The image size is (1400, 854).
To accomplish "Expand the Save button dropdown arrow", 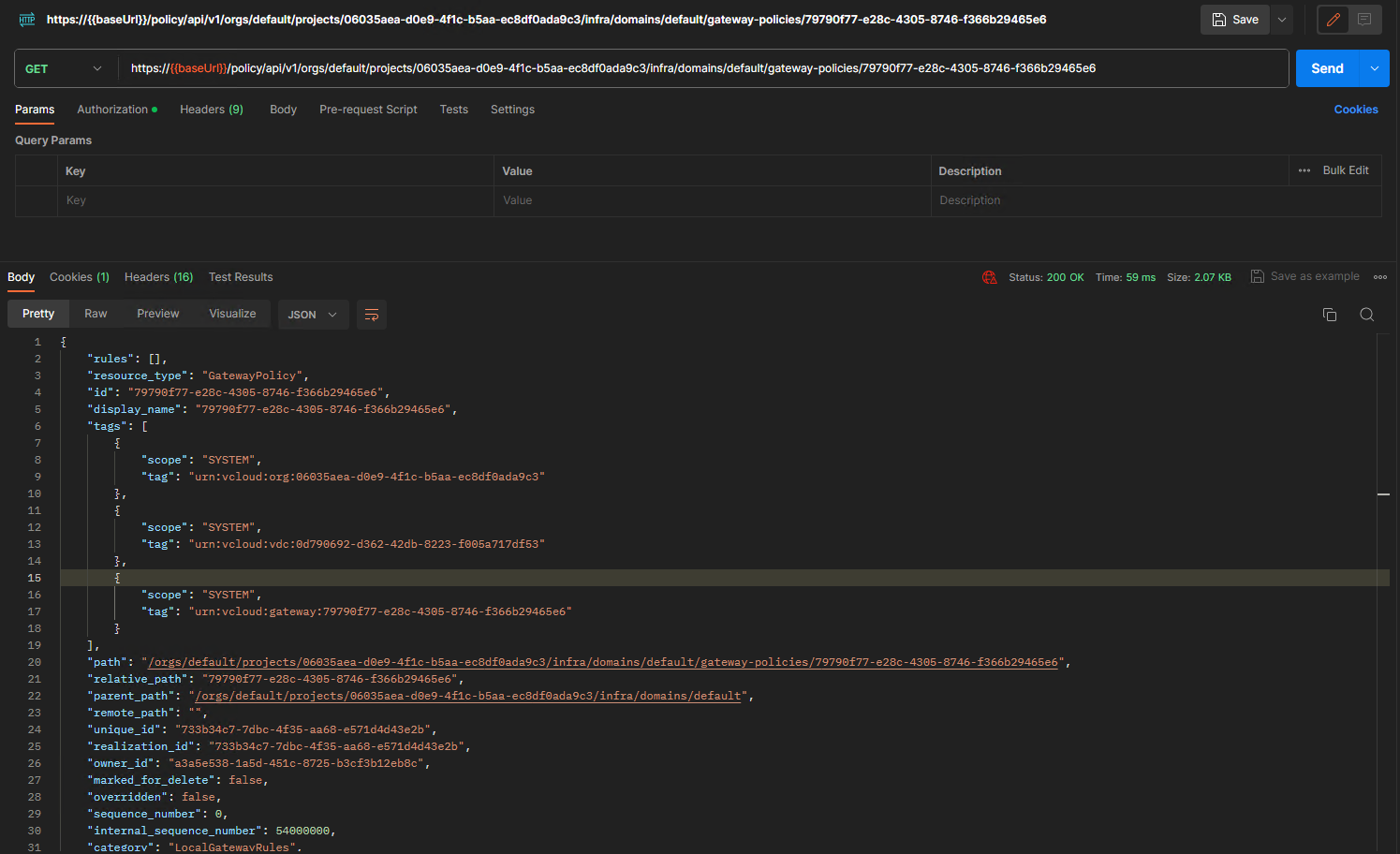I will coord(1282,20).
